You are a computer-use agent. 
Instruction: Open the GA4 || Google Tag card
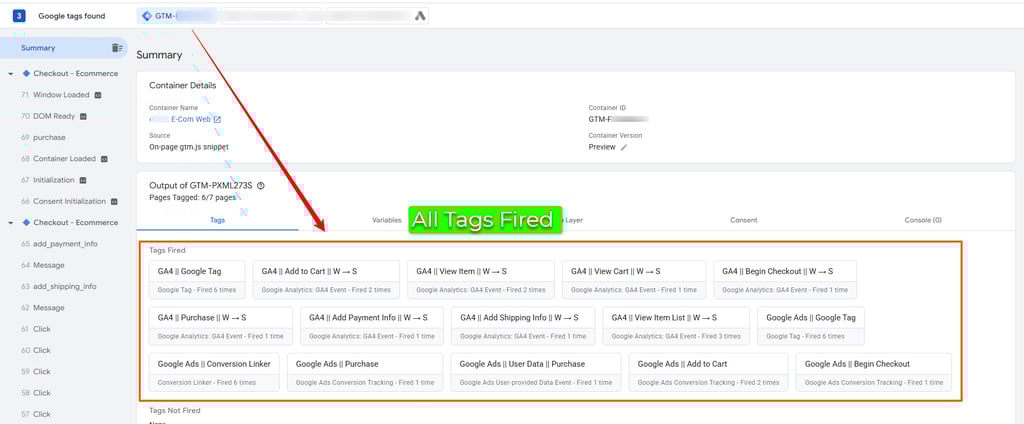pos(197,280)
